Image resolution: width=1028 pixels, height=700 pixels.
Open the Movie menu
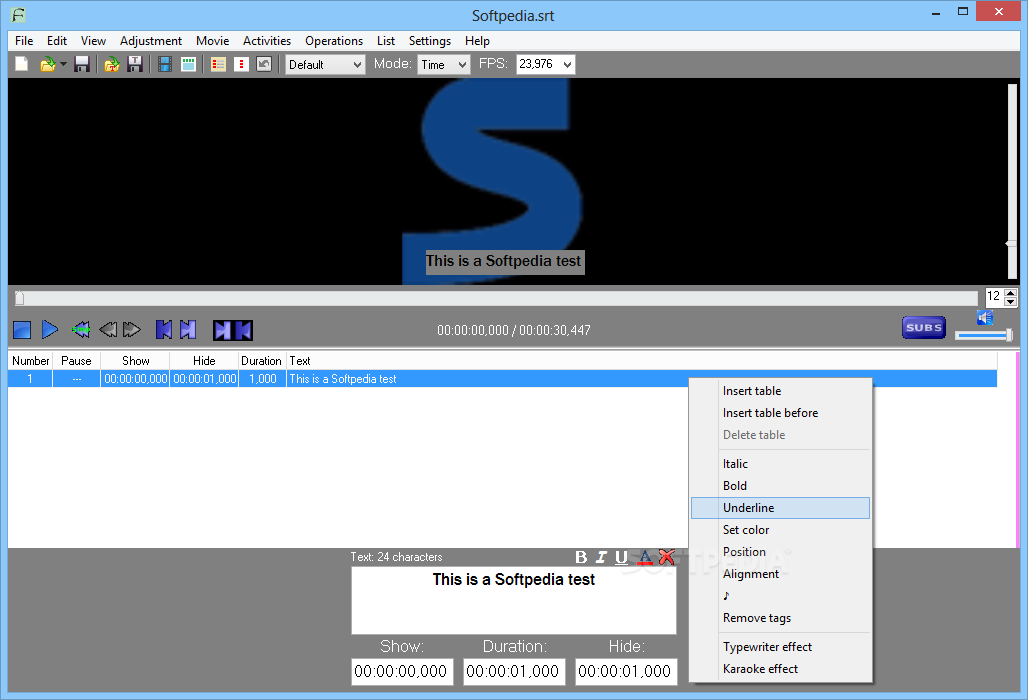click(212, 41)
